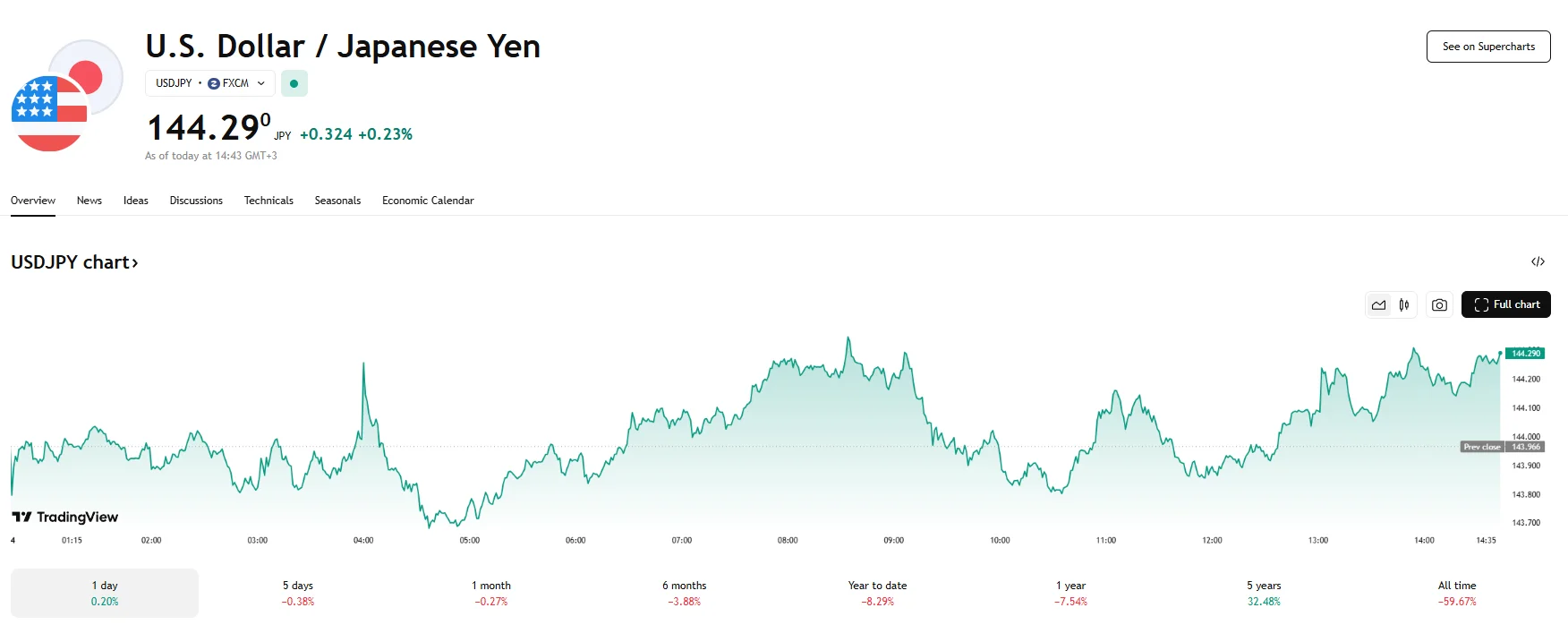Switch to the candlestick chart style
1568x642 pixels.
(1404, 305)
